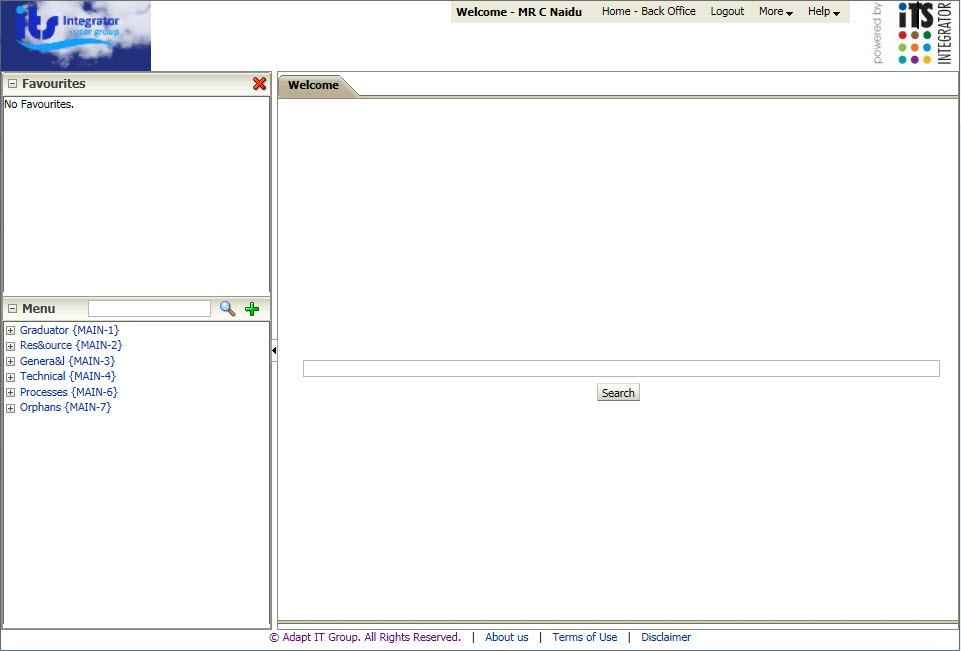961x651 pixels.
Task: Click the red X in Favourites panel
Action: pyautogui.click(x=260, y=84)
